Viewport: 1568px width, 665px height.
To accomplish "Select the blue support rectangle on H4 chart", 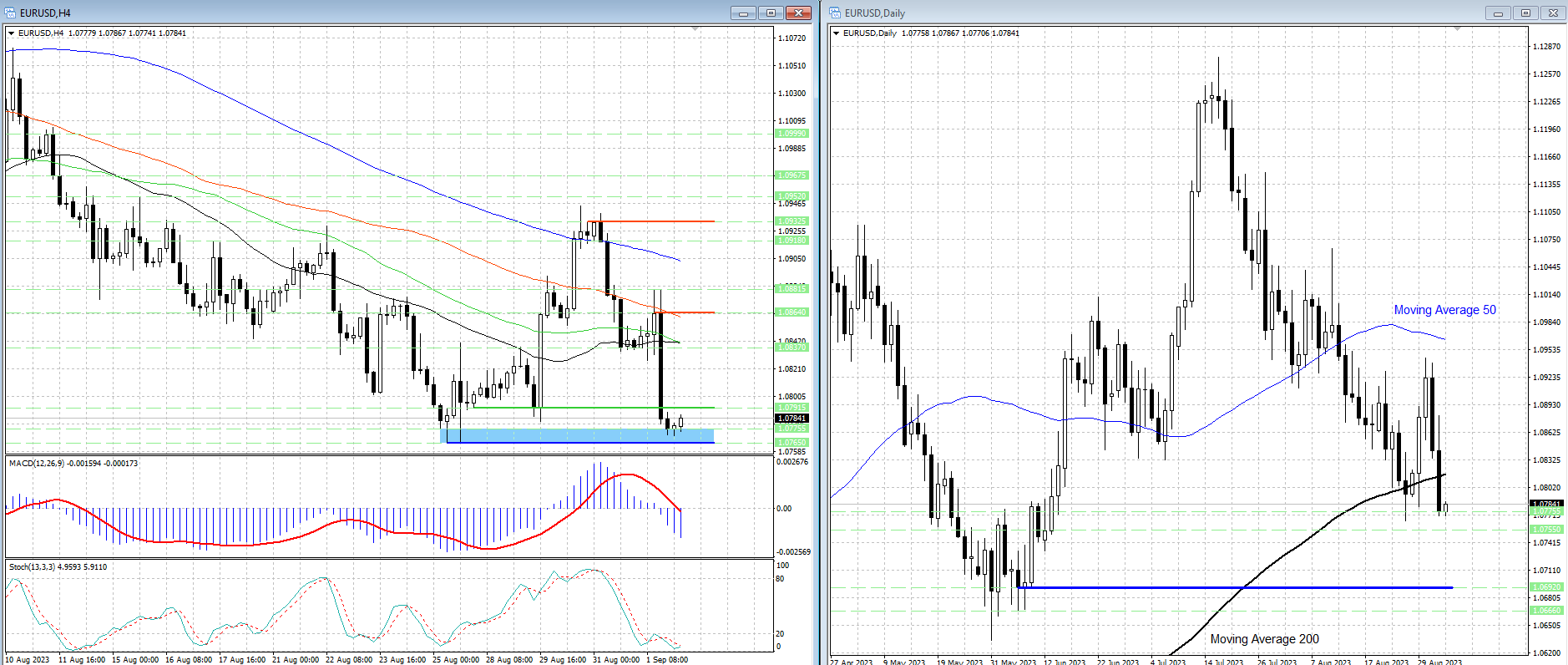I will pos(576,435).
